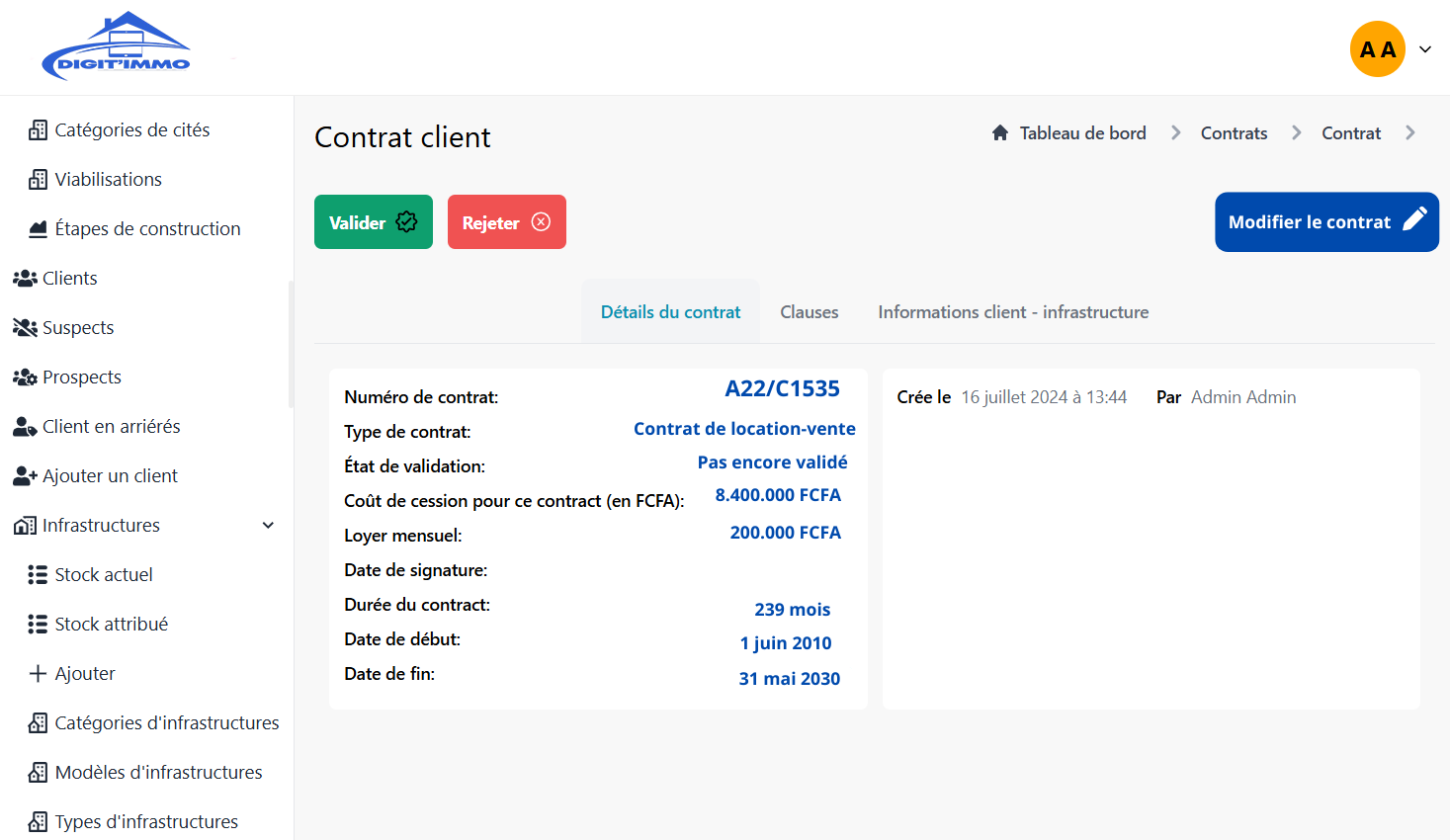Click Modifier le contrat button

1326,222
